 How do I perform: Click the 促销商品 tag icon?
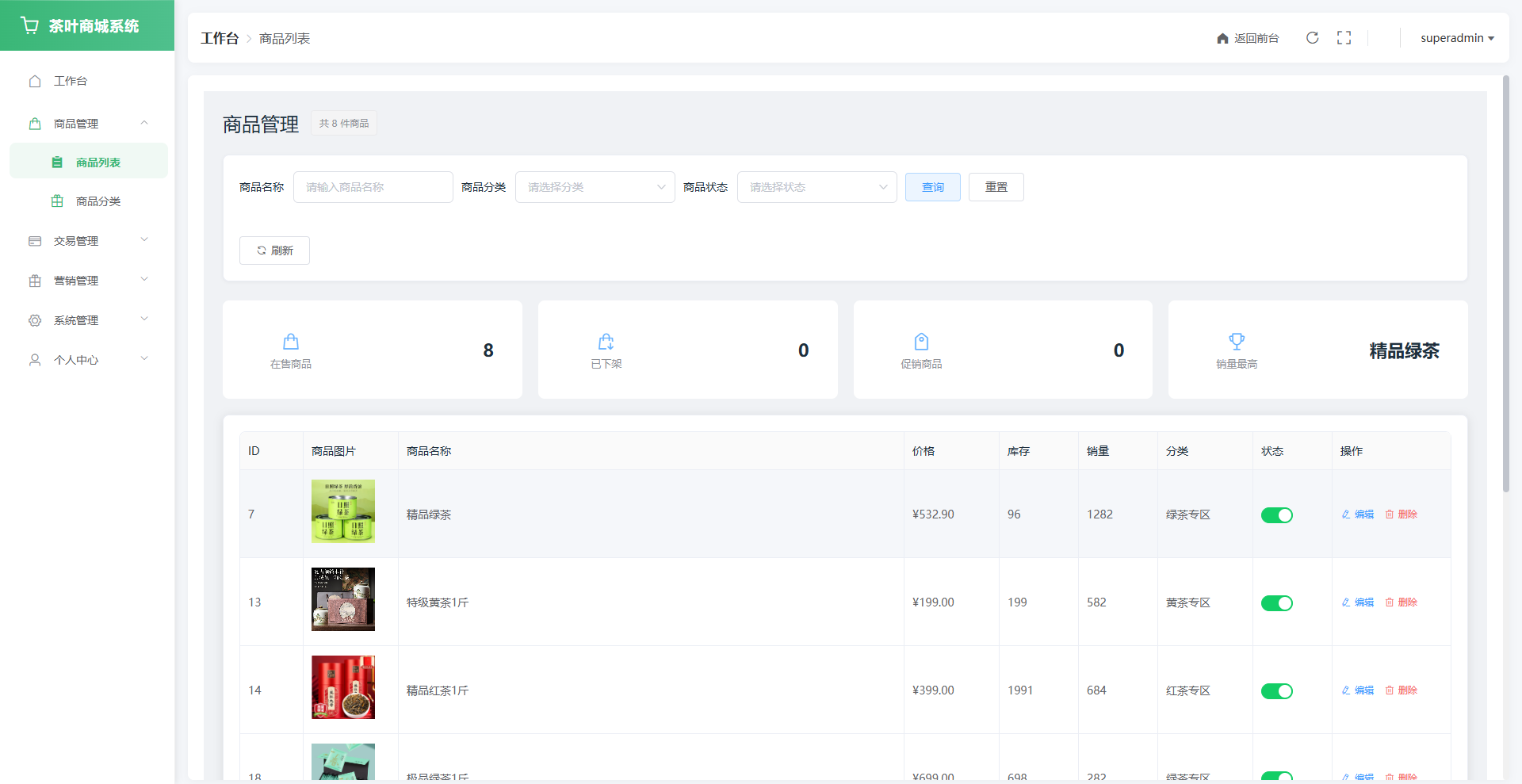pos(921,342)
